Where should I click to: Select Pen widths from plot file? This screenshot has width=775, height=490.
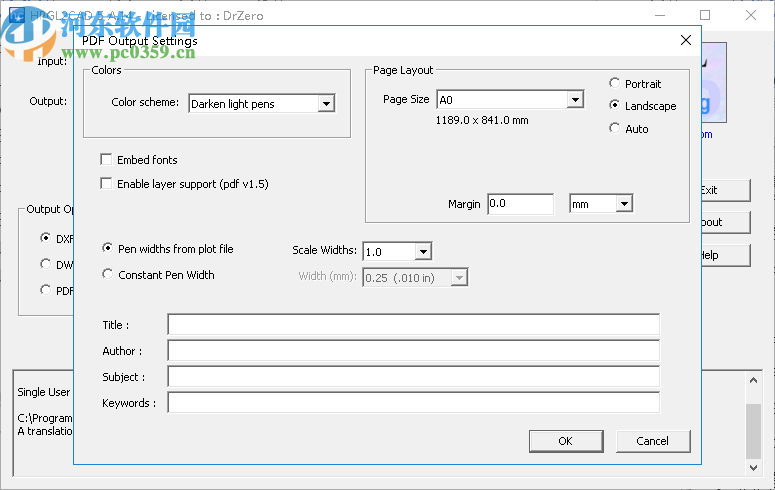click(x=107, y=248)
